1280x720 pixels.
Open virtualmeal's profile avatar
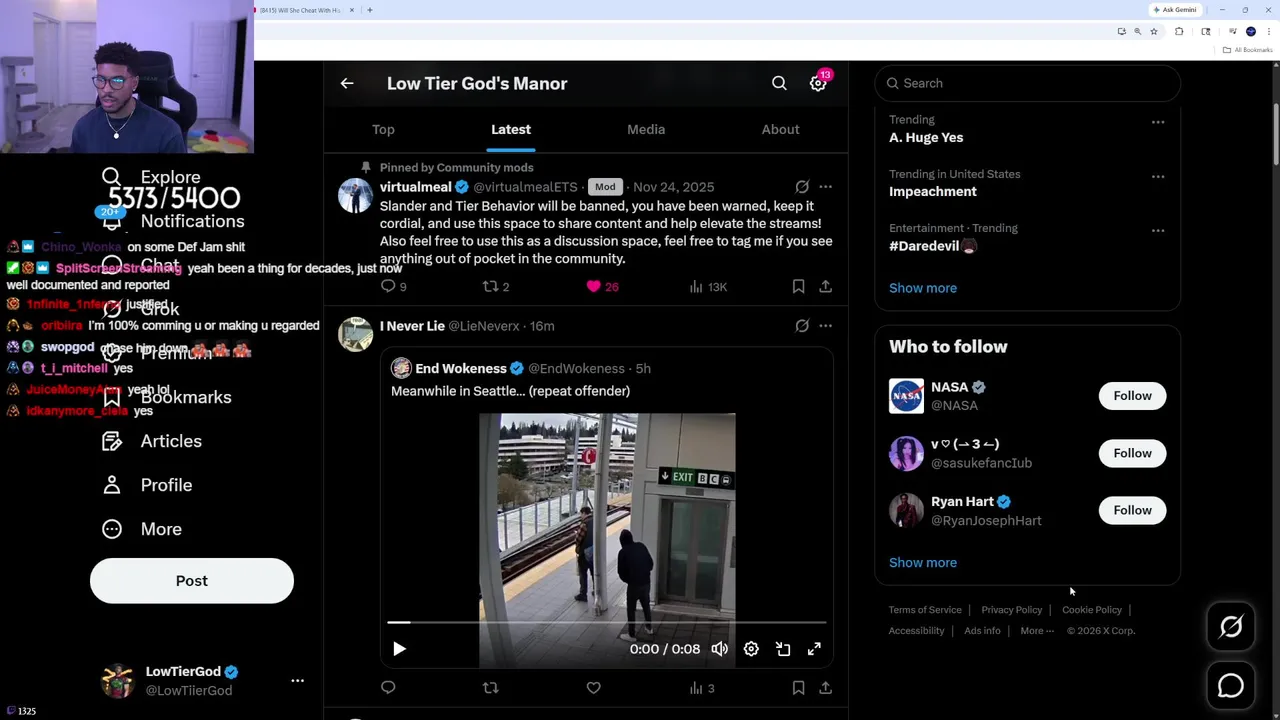pyautogui.click(x=355, y=195)
